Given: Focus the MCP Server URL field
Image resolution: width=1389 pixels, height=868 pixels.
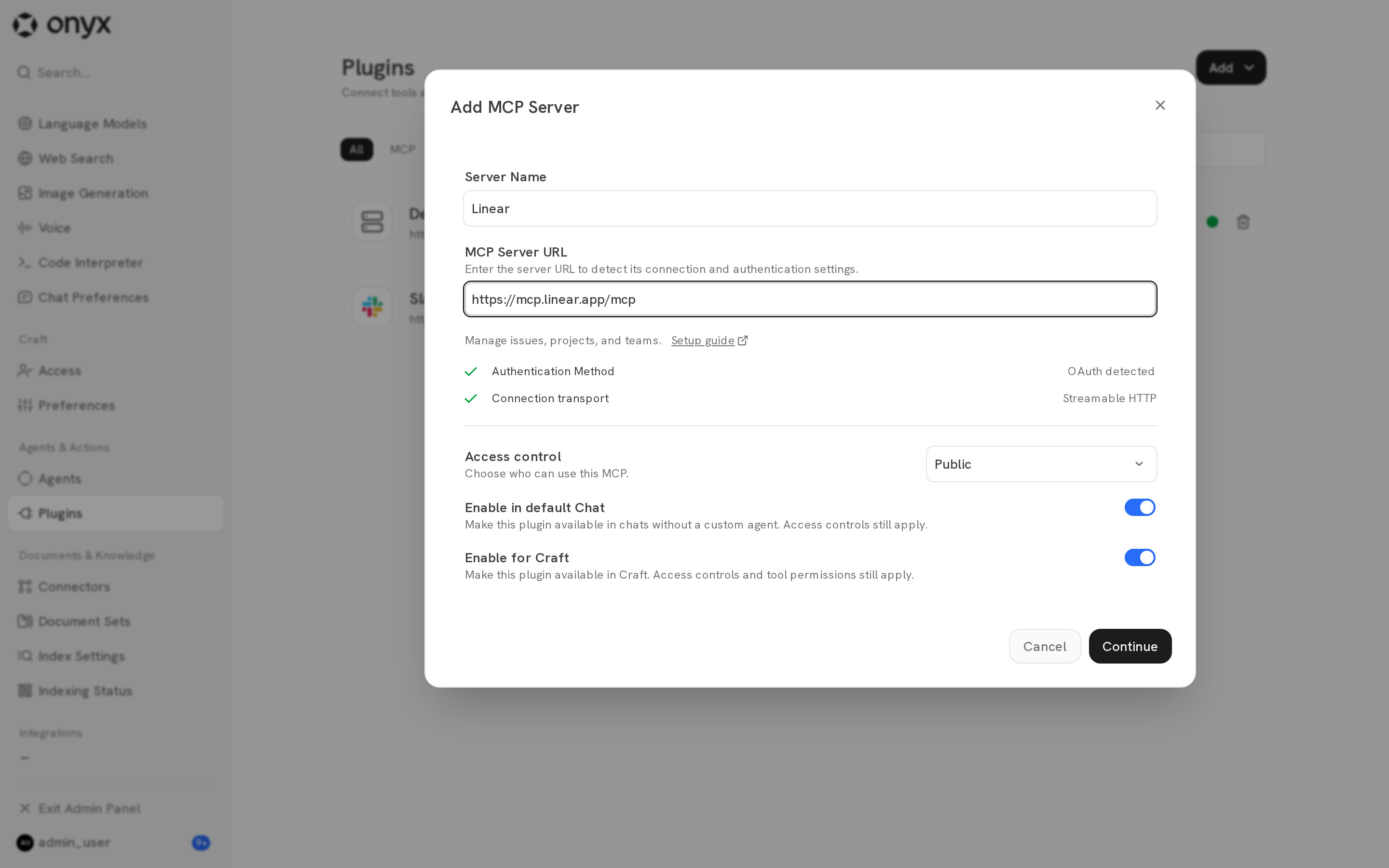Looking at the screenshot, I should 810,299.
